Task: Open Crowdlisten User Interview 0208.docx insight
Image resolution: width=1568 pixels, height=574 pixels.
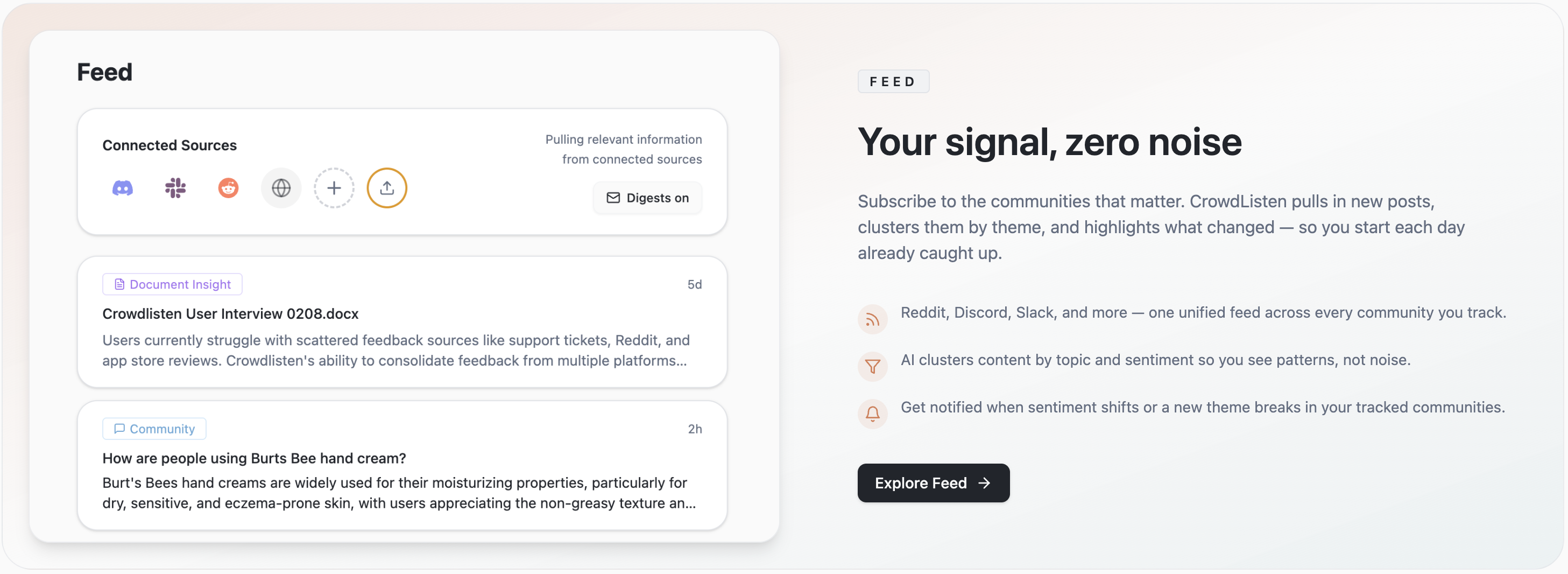Action: [x=230, y=314]
